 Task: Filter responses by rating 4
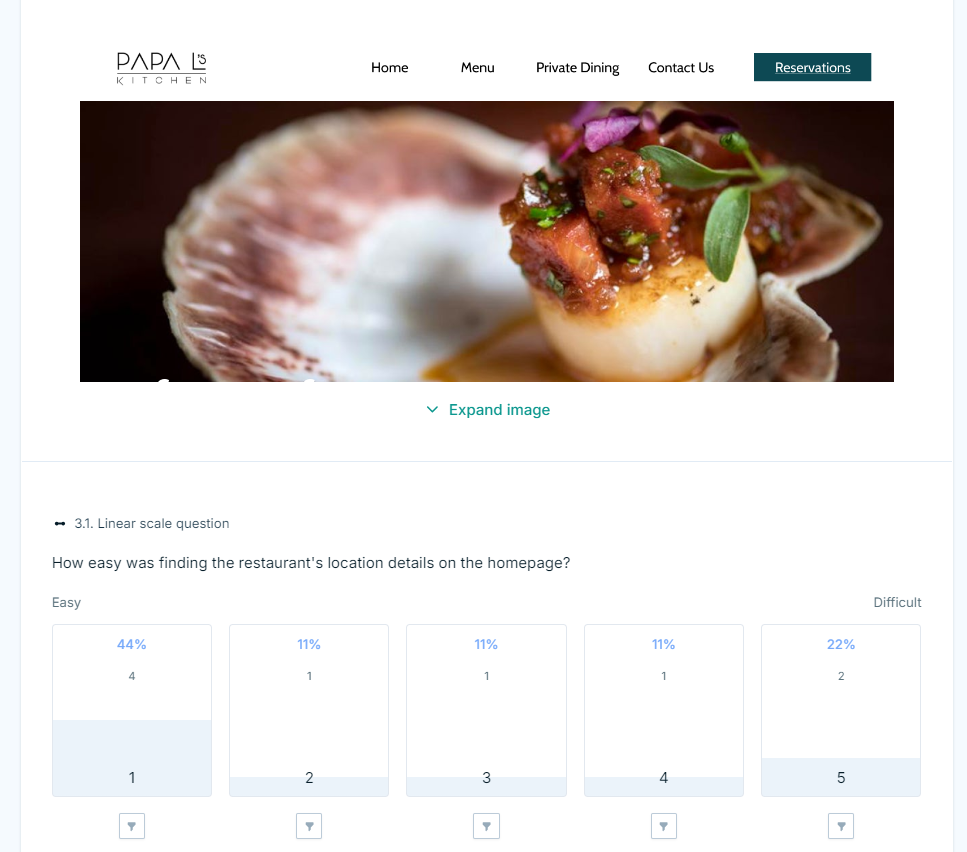click(x=664, y=826)
